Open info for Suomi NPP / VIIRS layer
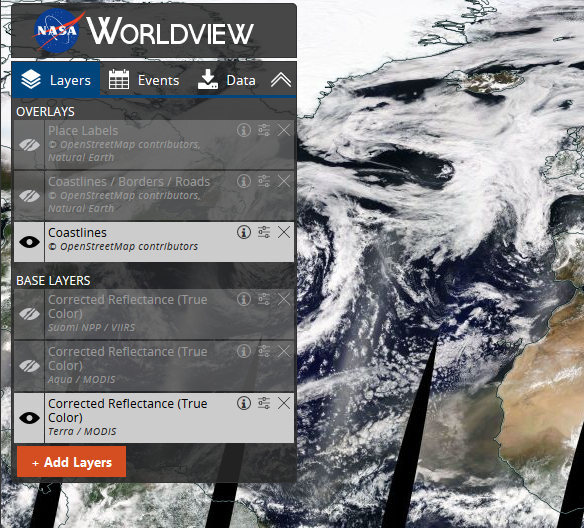The width and height of the screenshot is (584, 528). tap(244, 299)
